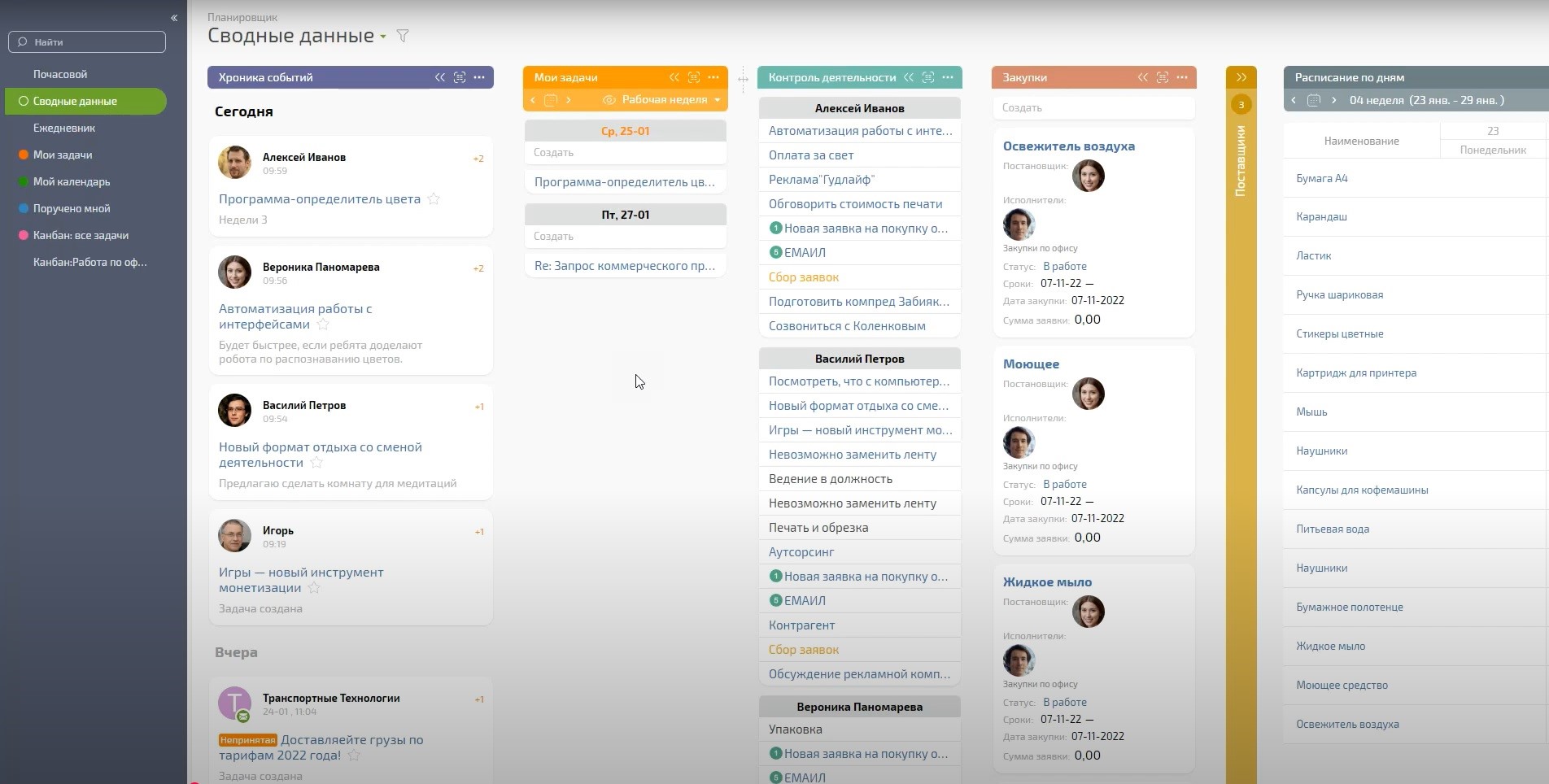
Task: Open the three-dot menu of Контроль деятельности
Action: [x=948, y=77]
